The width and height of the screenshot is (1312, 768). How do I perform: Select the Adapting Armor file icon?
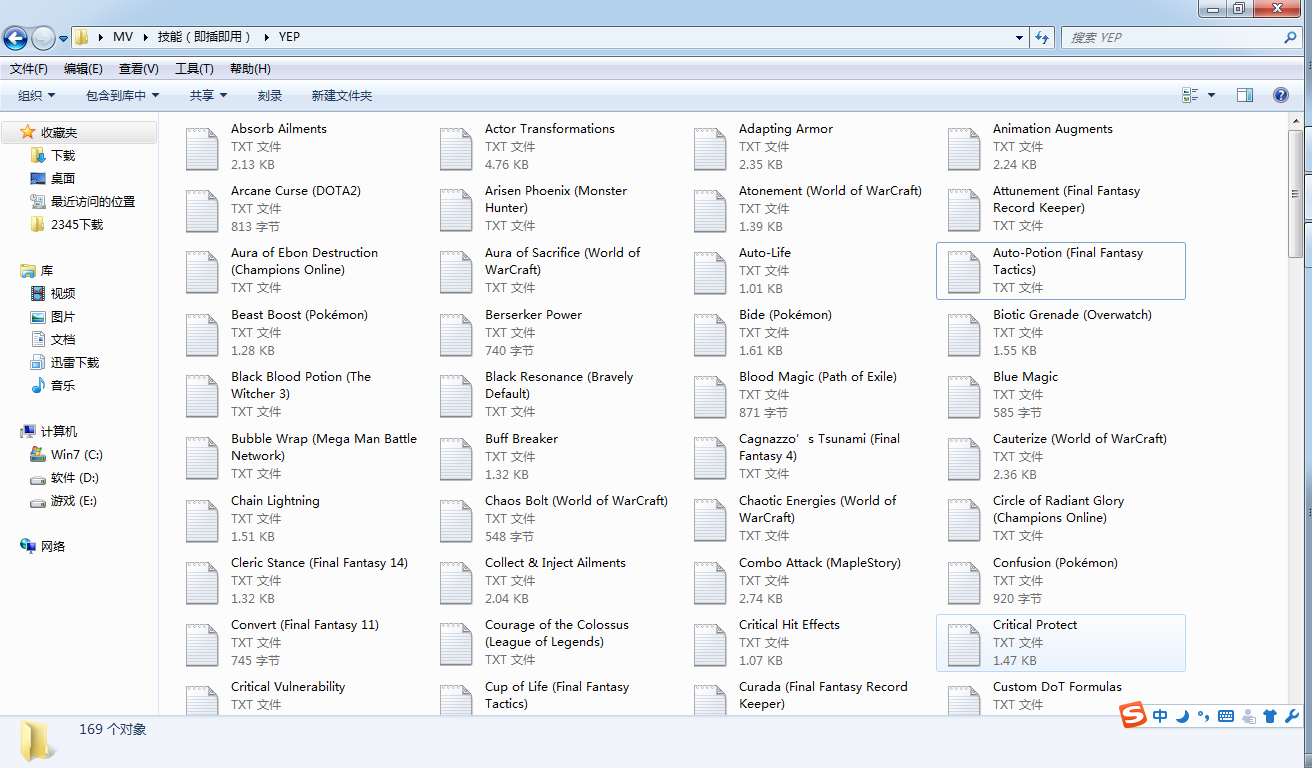click(x=710, y=148)
